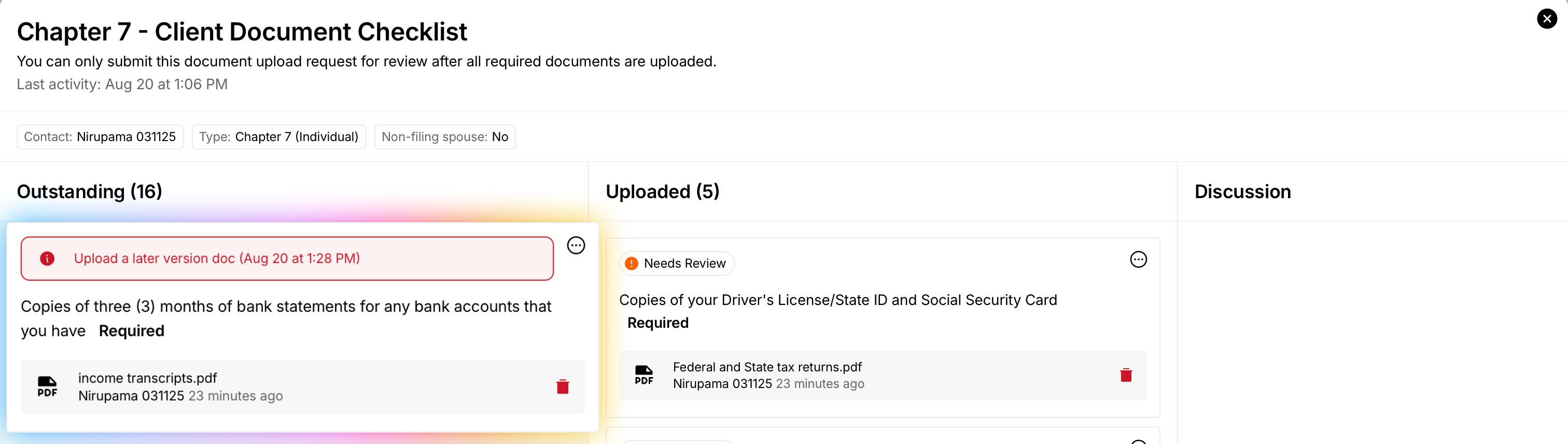
Task: Click red alert info icon
Action: tap(47, 259)
